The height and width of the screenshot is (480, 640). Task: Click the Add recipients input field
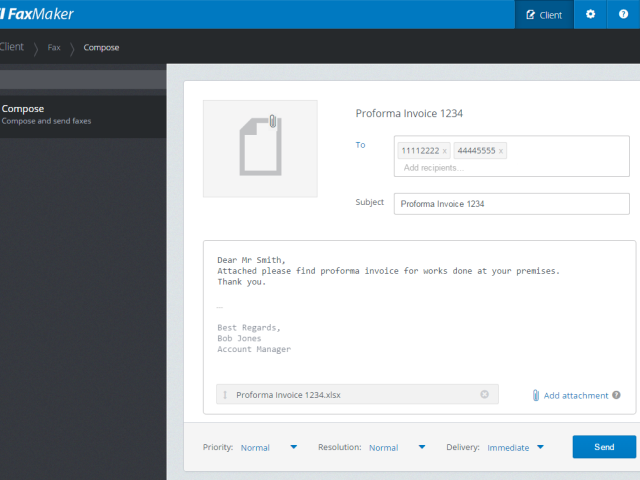[x=470, y=167]
